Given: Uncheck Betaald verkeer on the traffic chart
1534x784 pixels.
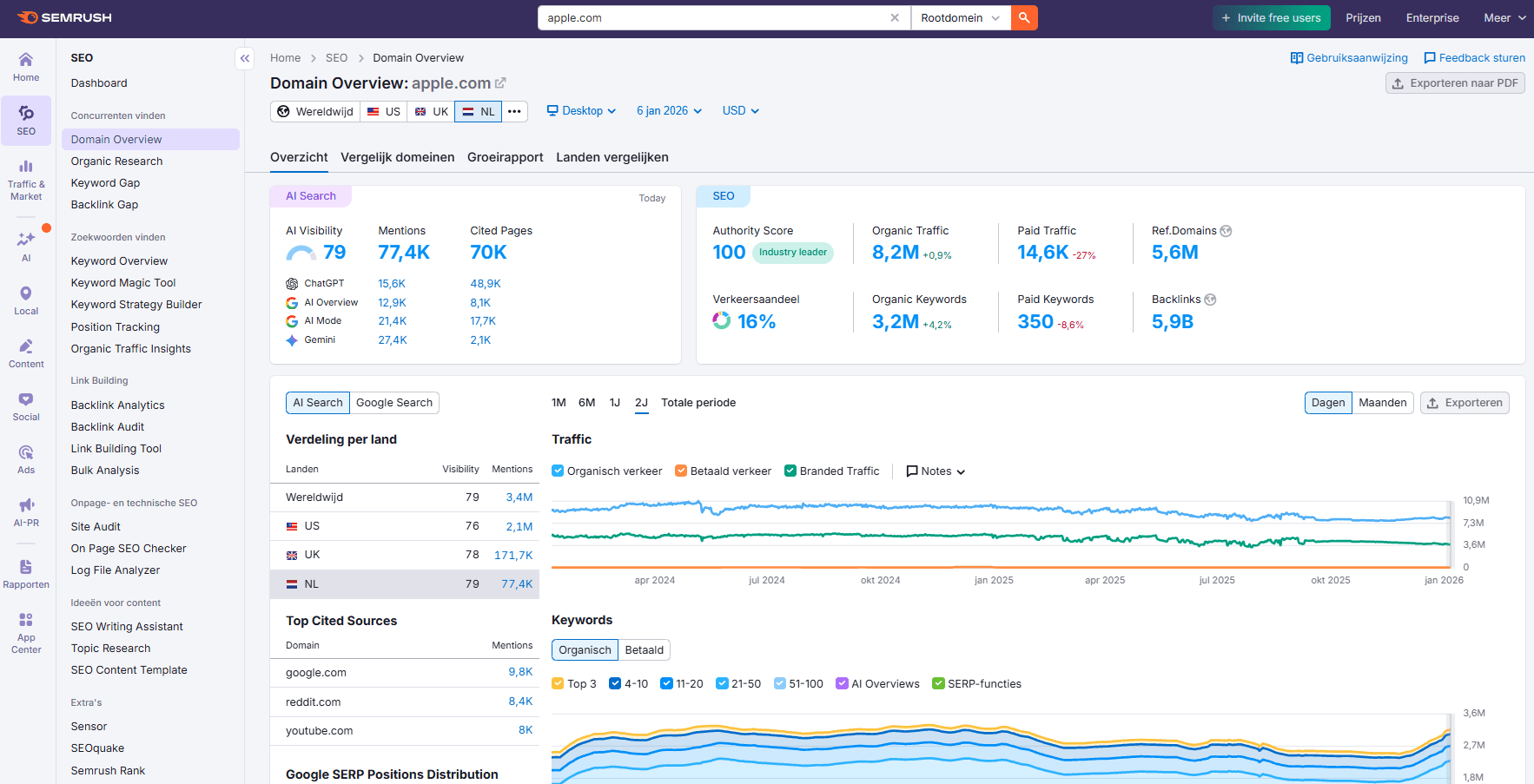Looking at the screenshot, I should pos(680,471).
